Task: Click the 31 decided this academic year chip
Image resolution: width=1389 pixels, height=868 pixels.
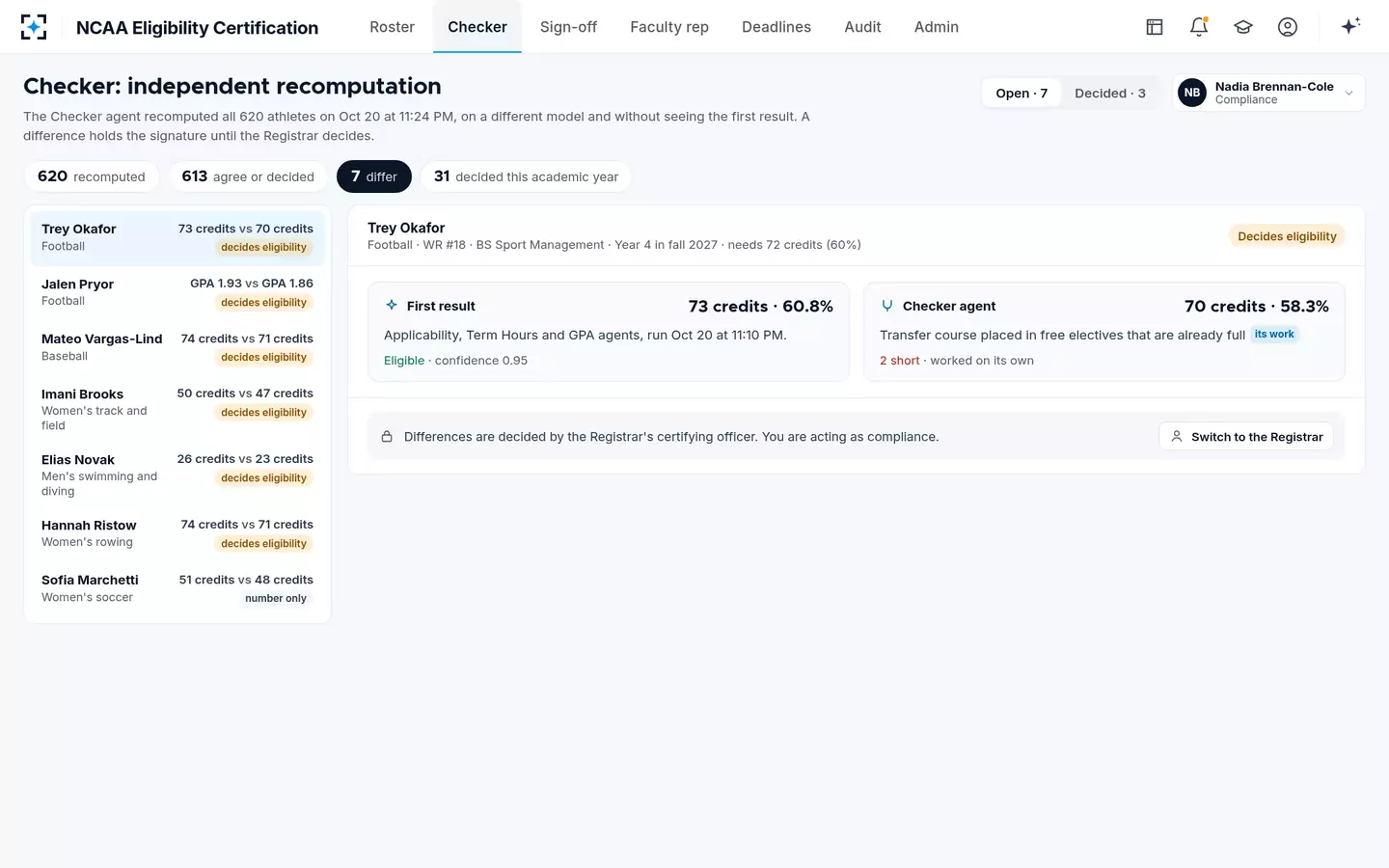Action: click(526, 176)
